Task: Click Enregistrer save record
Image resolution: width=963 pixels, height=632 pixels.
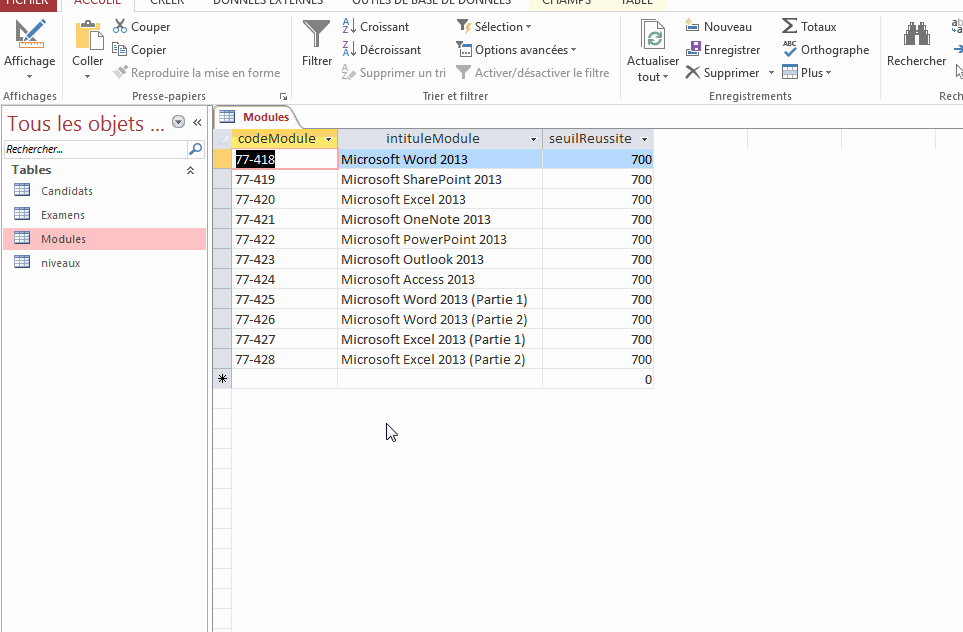Action: point(723,50)
